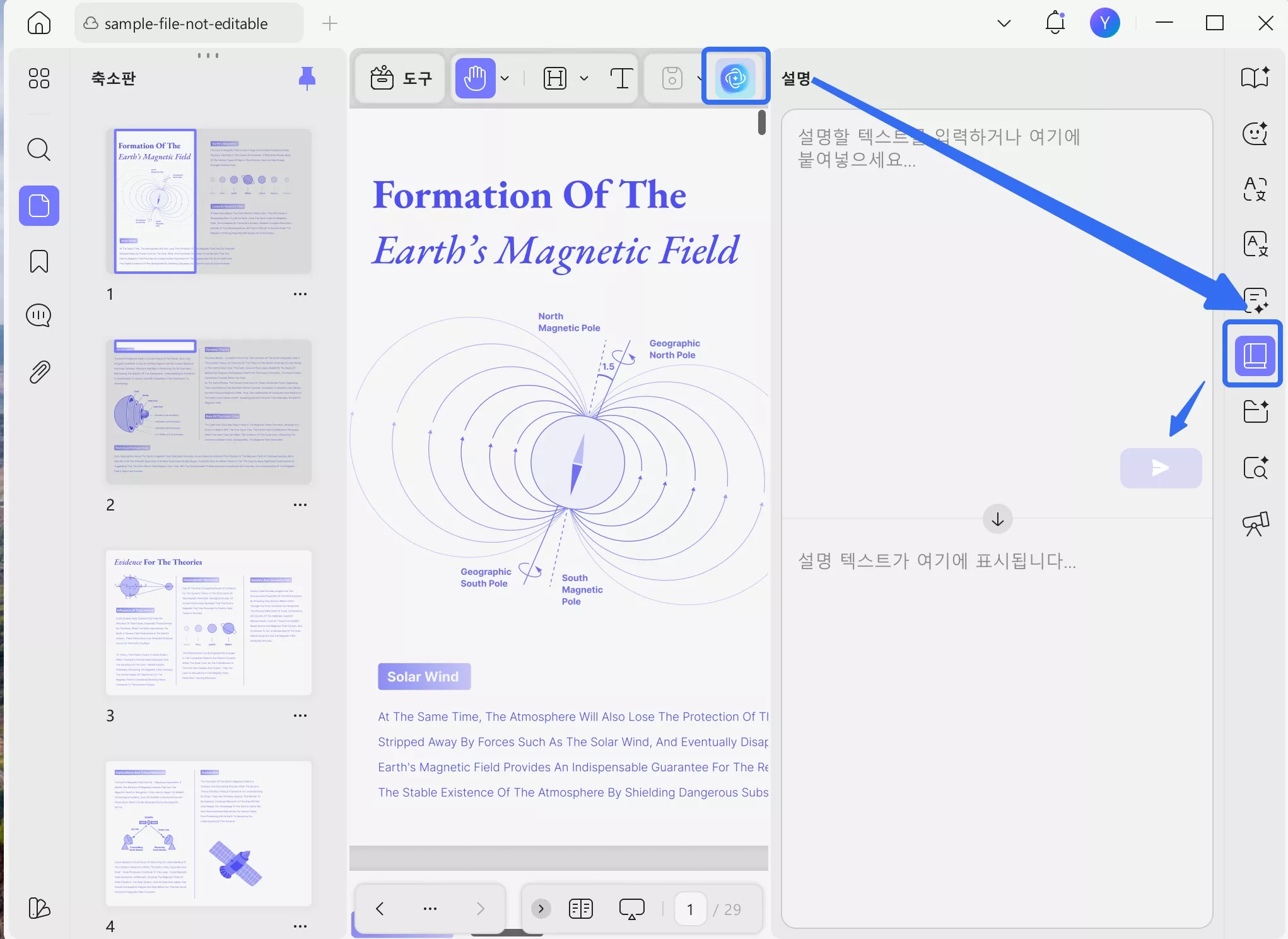This screenshot has height=939, width=1288.
Task: Open the comments panel icon
Action: 39,316
